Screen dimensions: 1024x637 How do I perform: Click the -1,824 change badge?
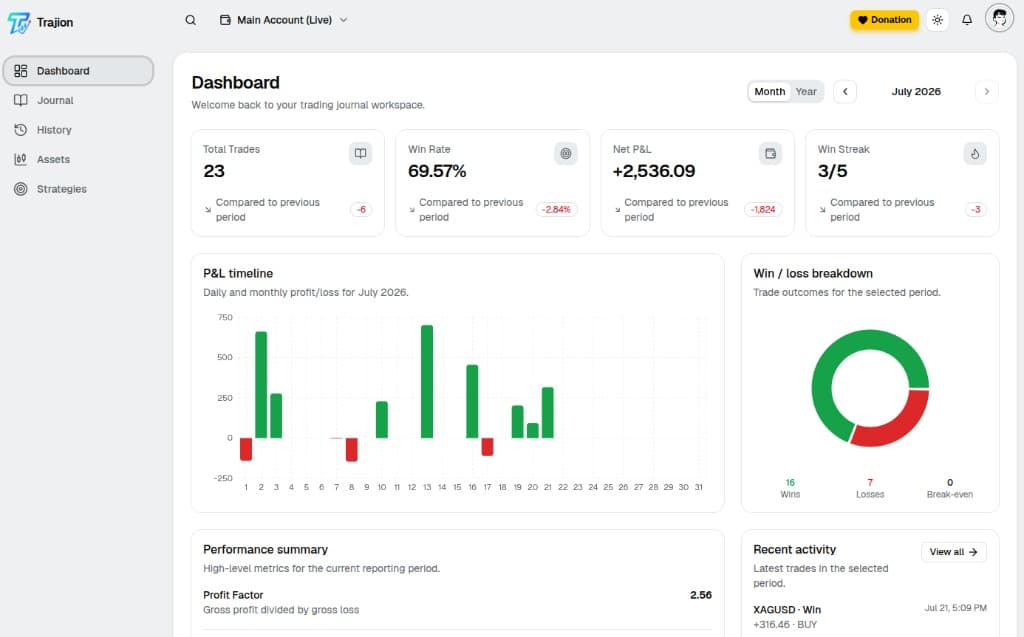tap(763, 210)
